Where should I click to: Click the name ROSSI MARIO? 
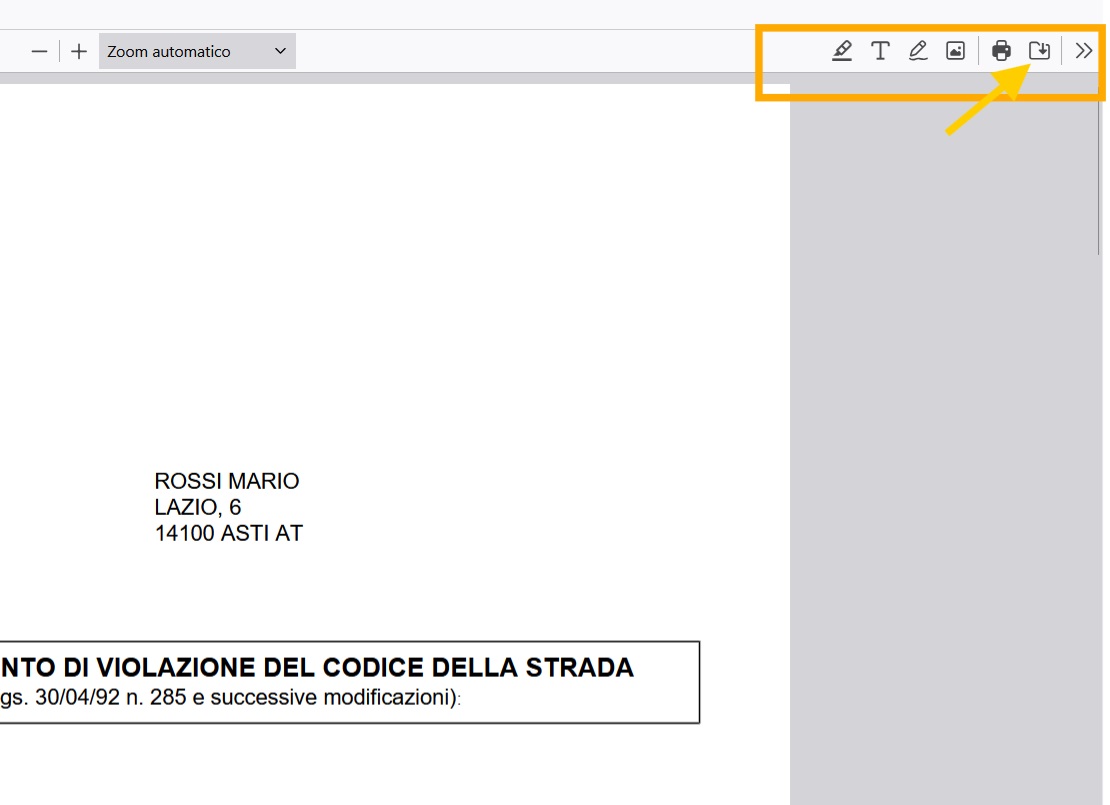point(227,481)
